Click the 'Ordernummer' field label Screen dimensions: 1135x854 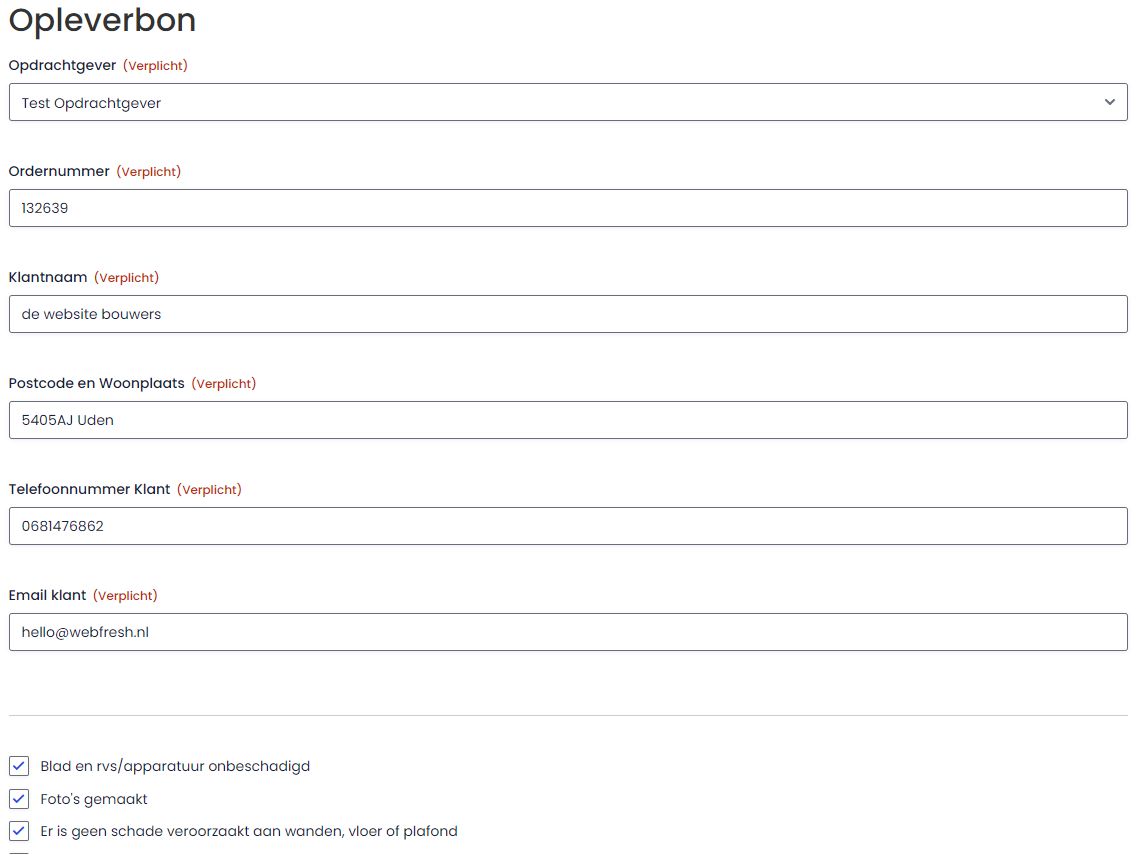59,171
